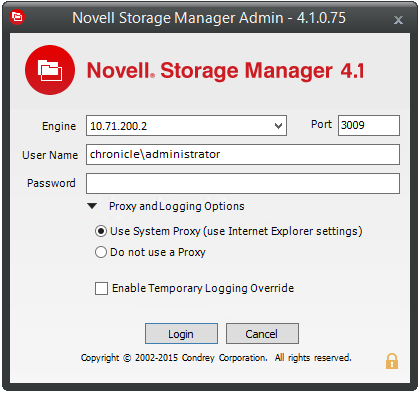This screenshot has width=420, height=394.
Task: Select Use System Proxy radio button
Action: (x=101, y=231)
